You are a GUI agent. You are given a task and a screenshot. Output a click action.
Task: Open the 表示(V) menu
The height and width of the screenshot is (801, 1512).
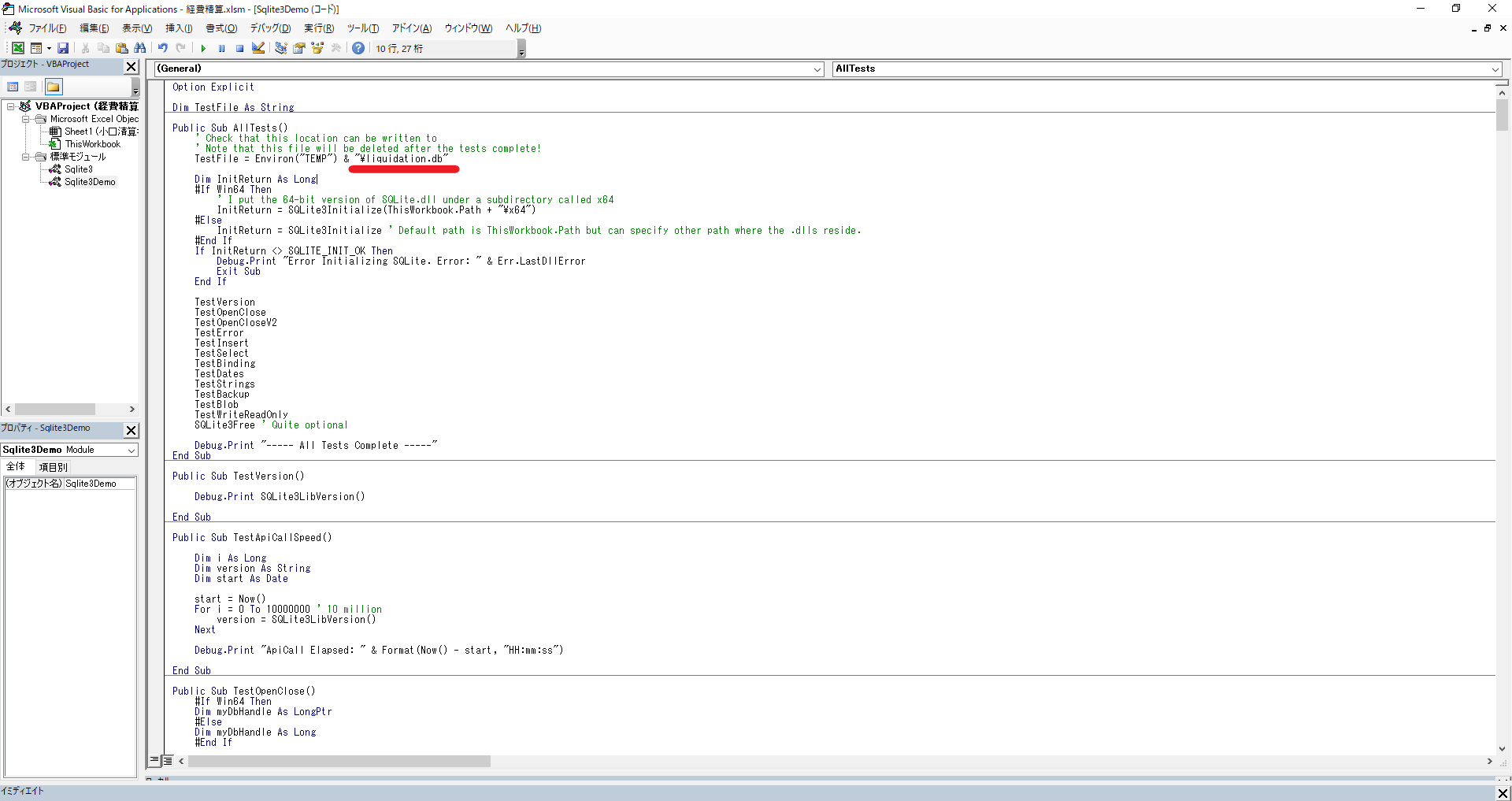click(137, 28)
